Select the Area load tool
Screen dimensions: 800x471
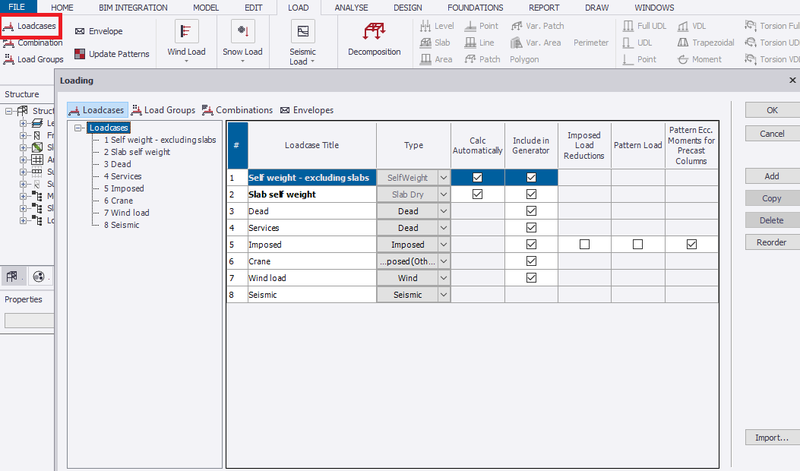click(436, 59)
